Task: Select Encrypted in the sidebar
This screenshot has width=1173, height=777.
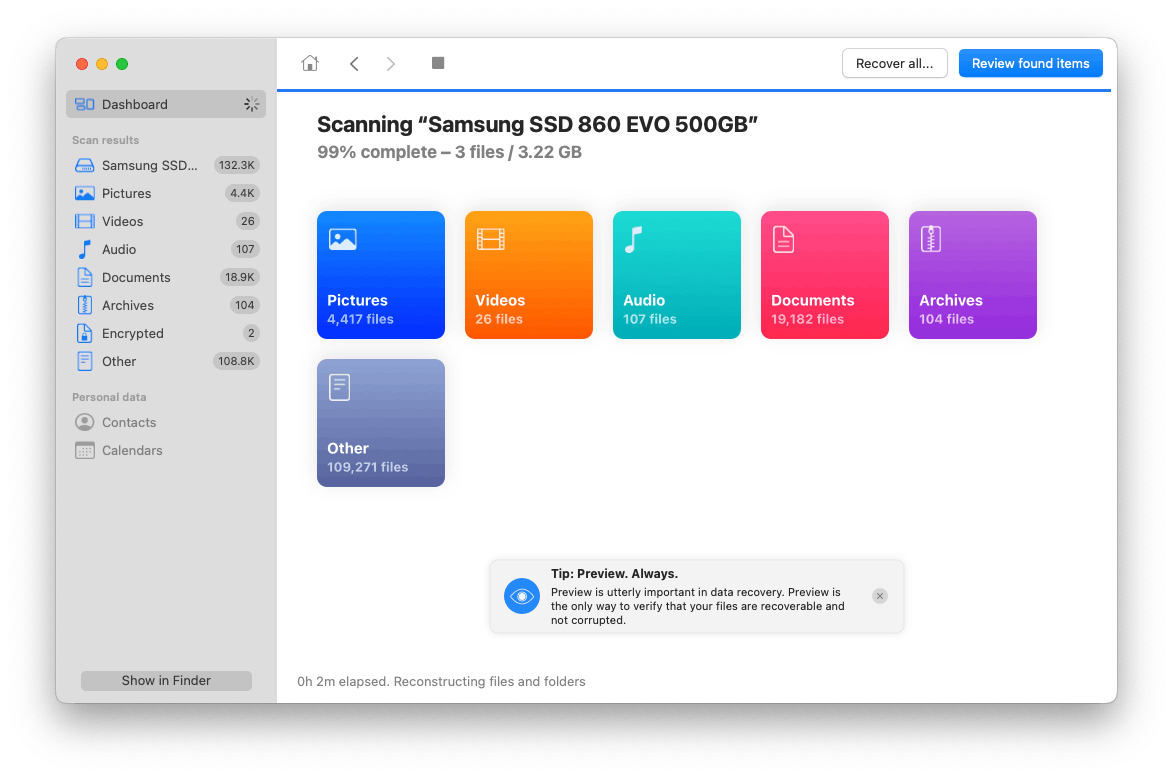Action: click(x=166, y=334)
